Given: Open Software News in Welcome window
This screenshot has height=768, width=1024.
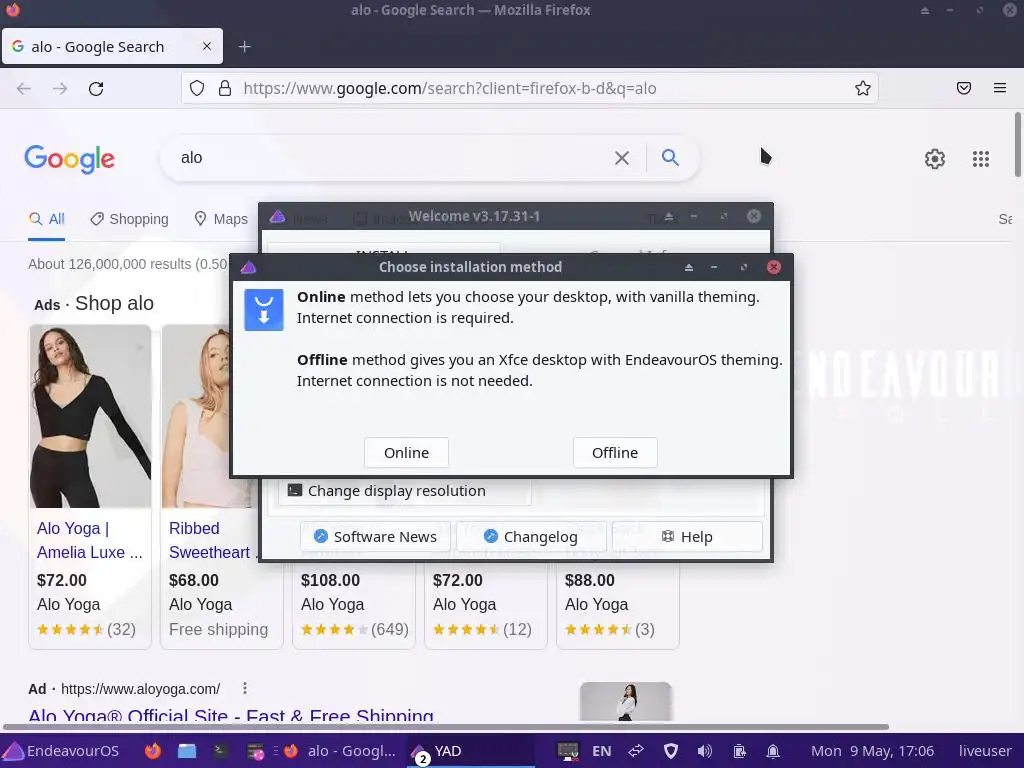Looking at the screenshot, I should pyautogui.click(x=376, y=537).
